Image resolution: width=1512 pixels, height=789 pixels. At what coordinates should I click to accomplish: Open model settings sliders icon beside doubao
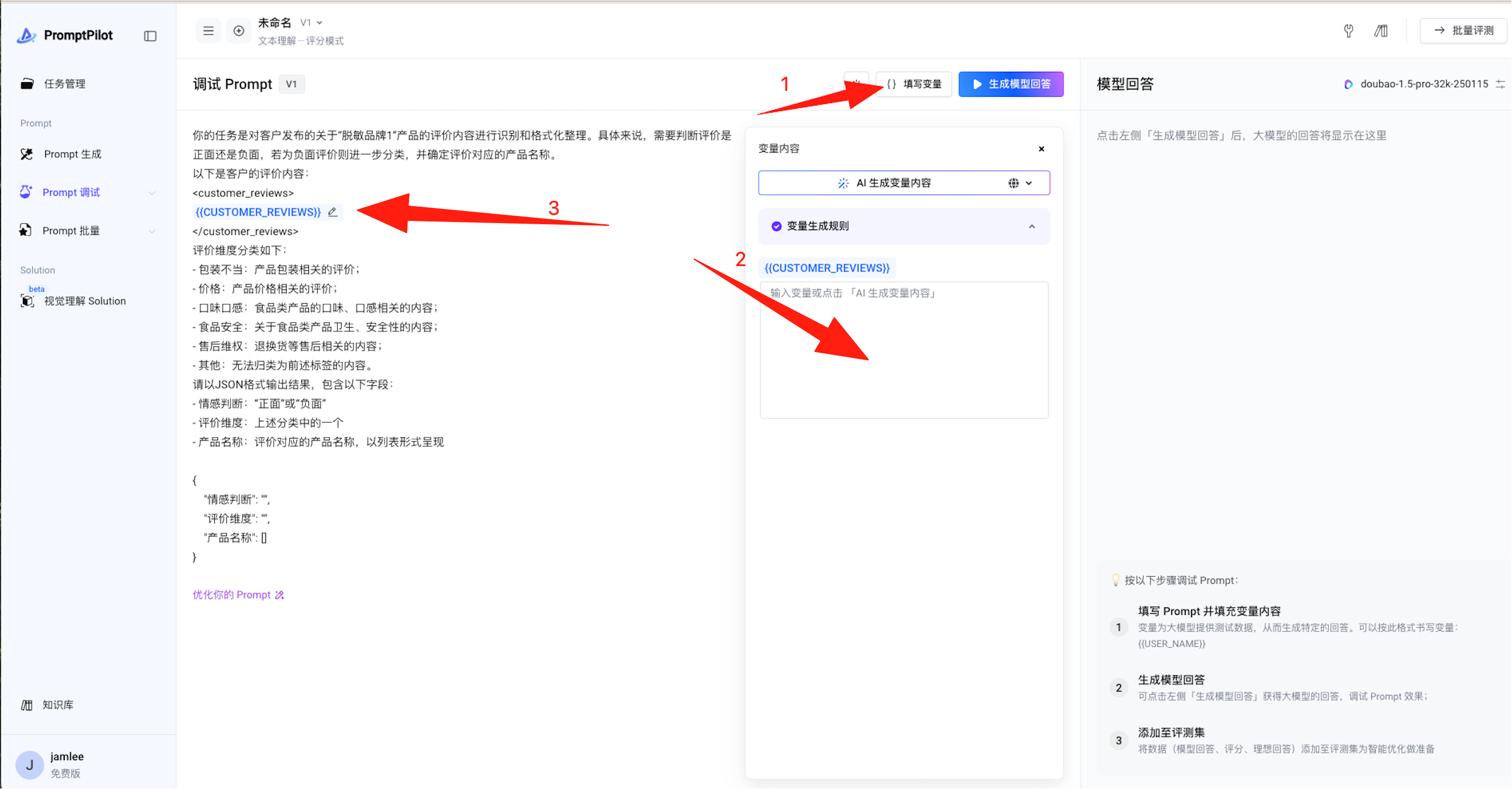[1499, 84]
